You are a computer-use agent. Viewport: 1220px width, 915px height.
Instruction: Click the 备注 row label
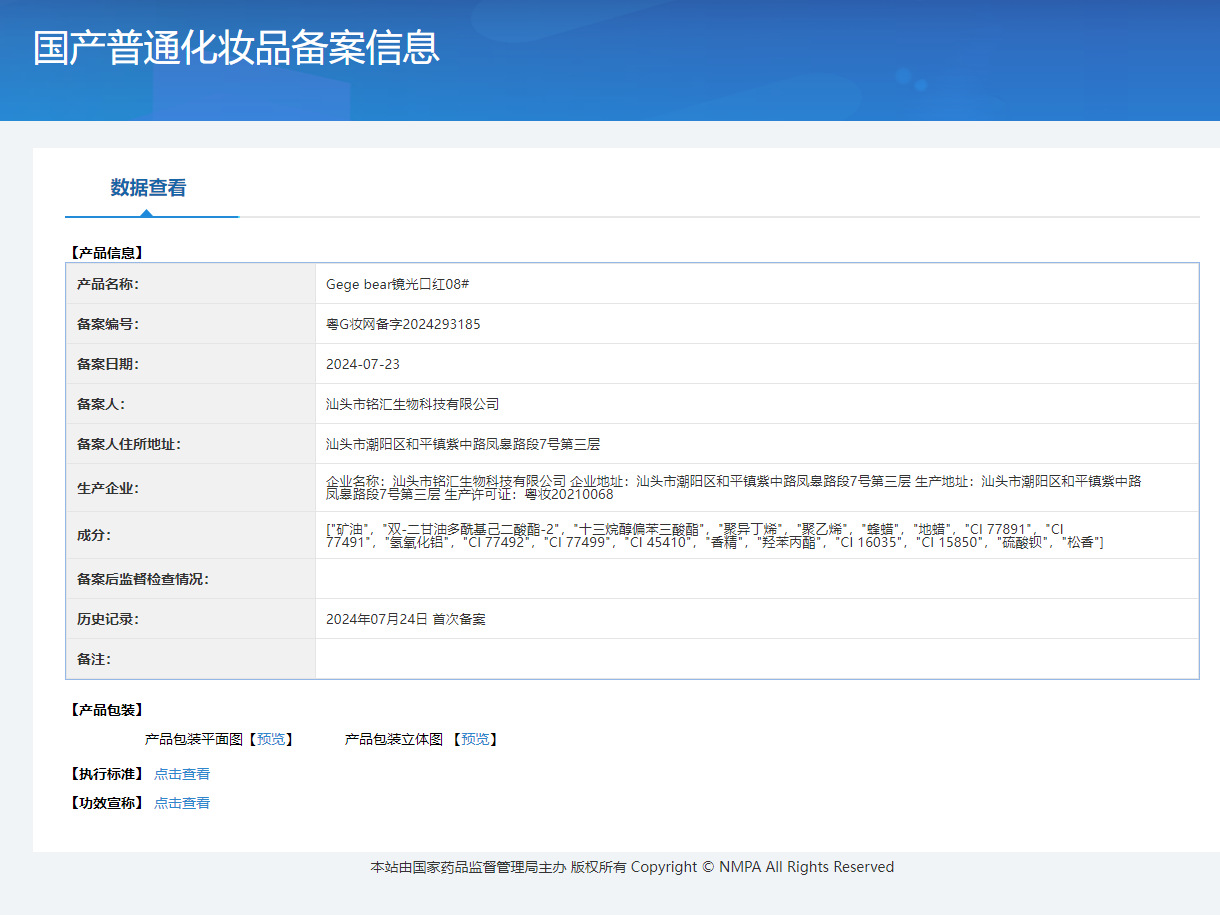click(x=94, y=659)
